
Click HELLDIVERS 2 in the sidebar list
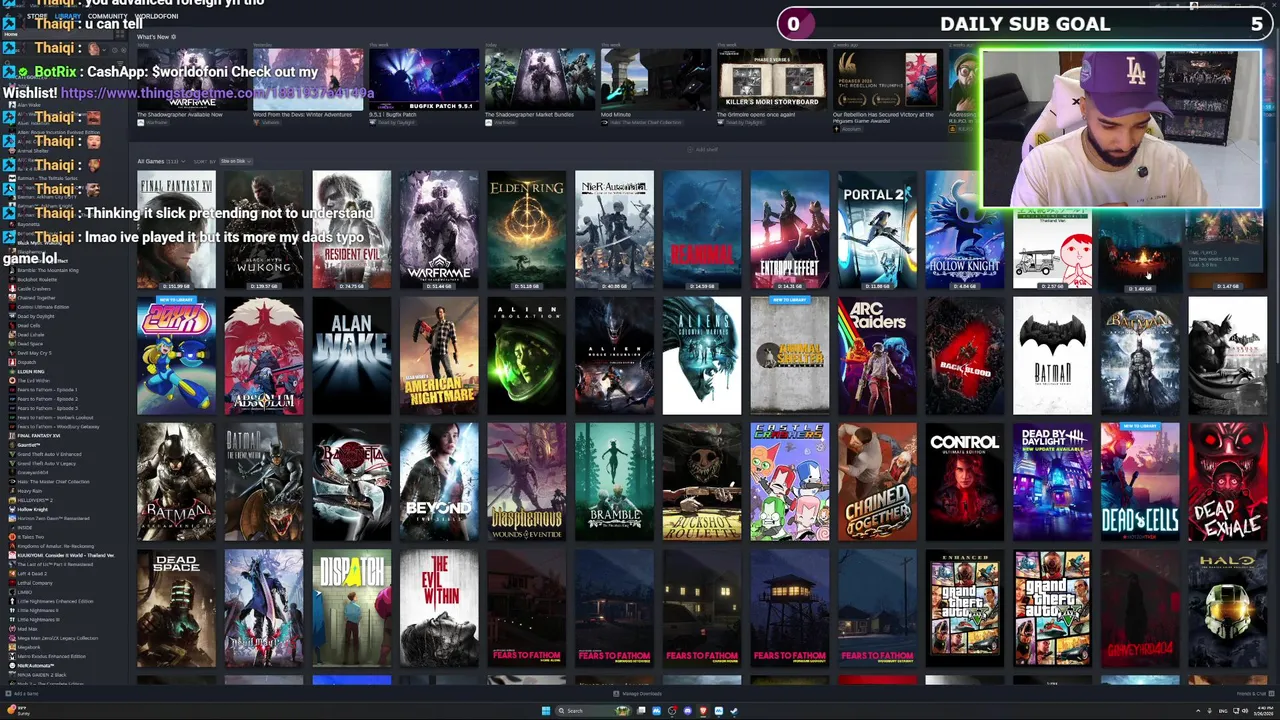coord(35,500)
